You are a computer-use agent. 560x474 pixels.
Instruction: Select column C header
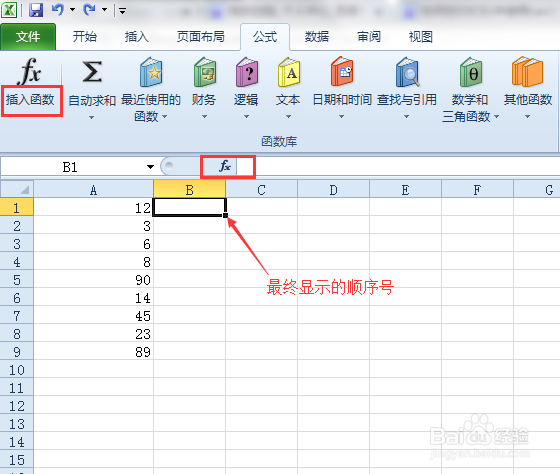click(x=261, y=189)
